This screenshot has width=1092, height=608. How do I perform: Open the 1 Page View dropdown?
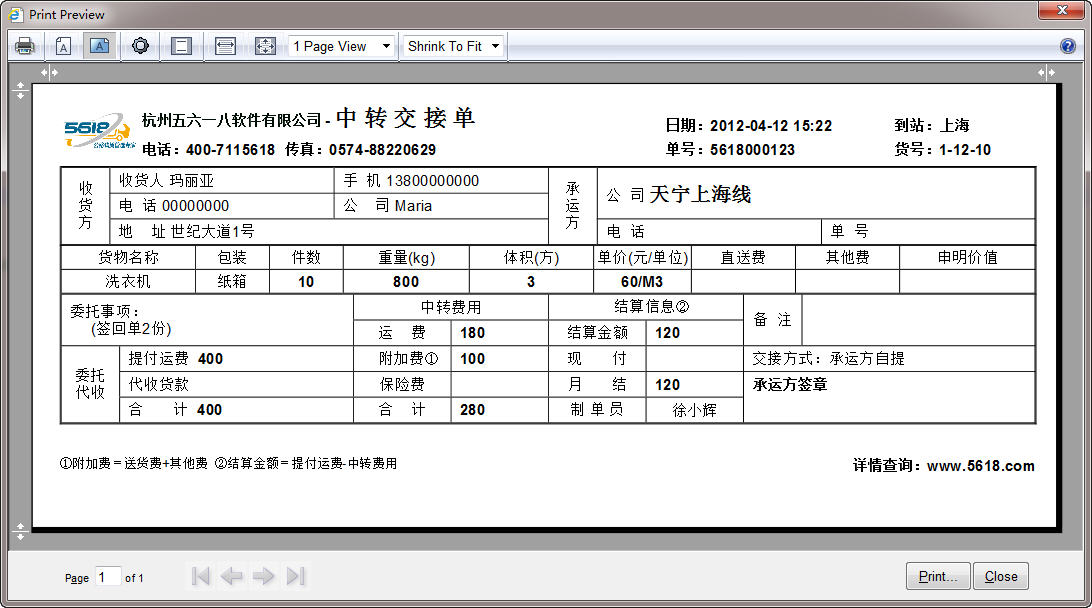(x=341, y=46)
